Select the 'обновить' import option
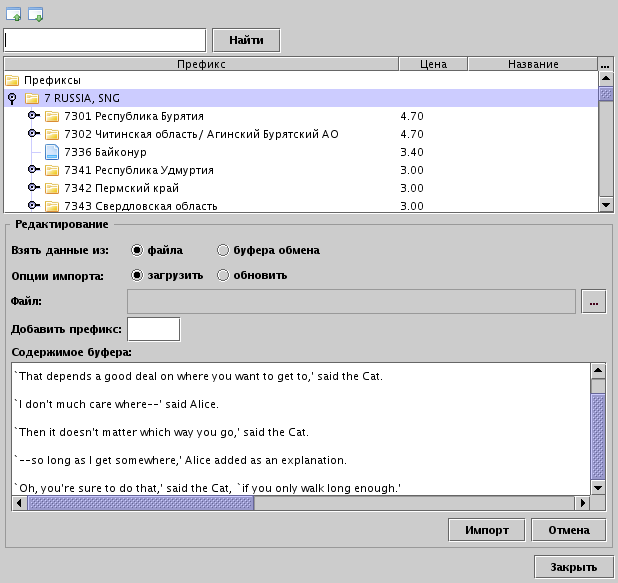618x583 pixels. [x=223, y=275]
